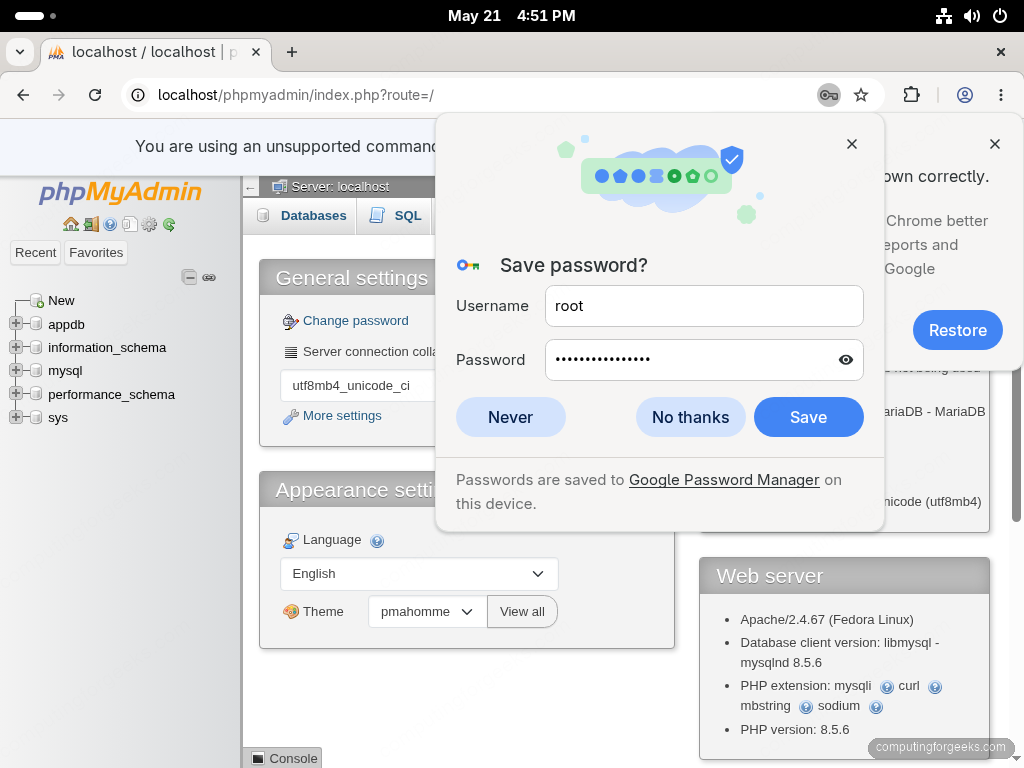Click the More settings link
Image resolution: width=1024 pixels, height=768 pixels.
(342, 416)
